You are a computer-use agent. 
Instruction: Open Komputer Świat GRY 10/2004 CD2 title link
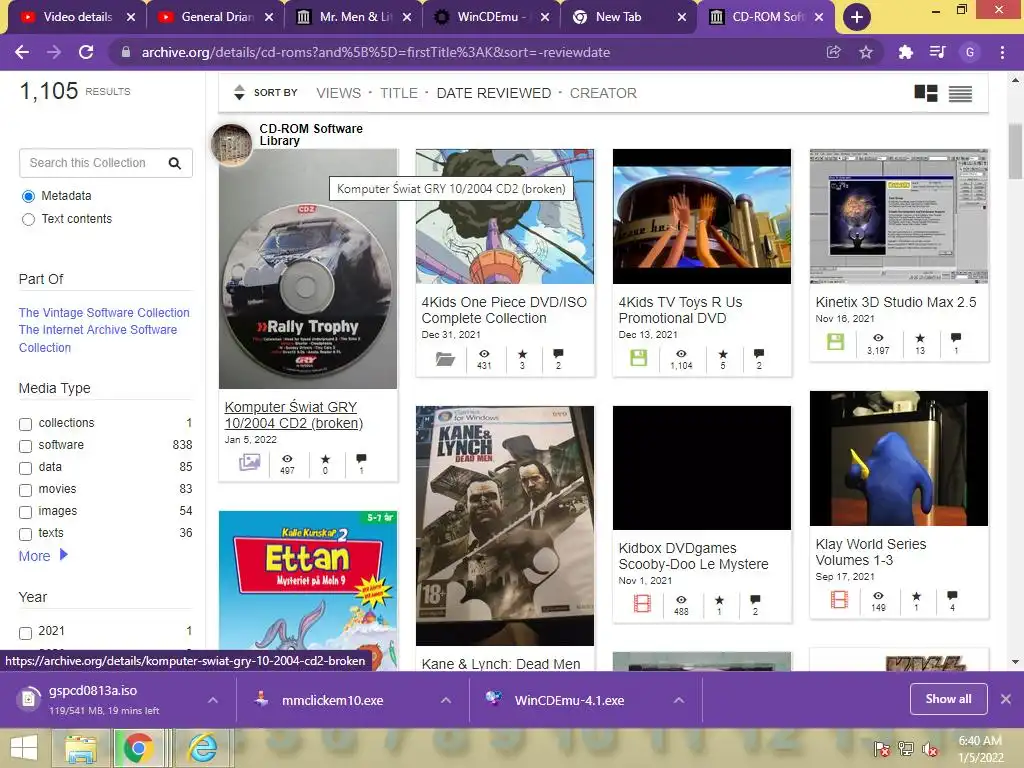click(293, 415)
